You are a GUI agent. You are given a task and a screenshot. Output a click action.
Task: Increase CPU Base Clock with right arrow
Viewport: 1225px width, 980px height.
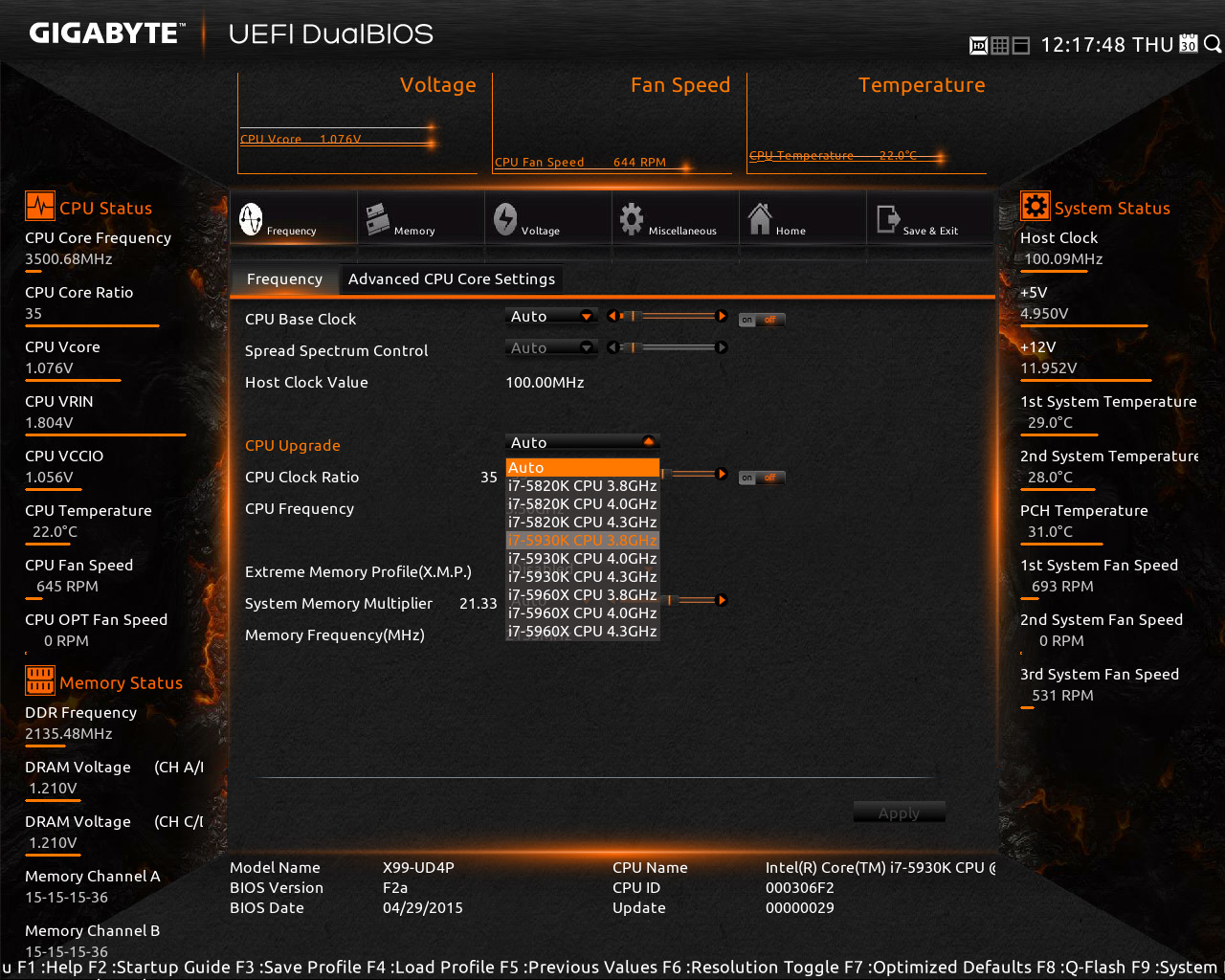[x=723, y=316]
